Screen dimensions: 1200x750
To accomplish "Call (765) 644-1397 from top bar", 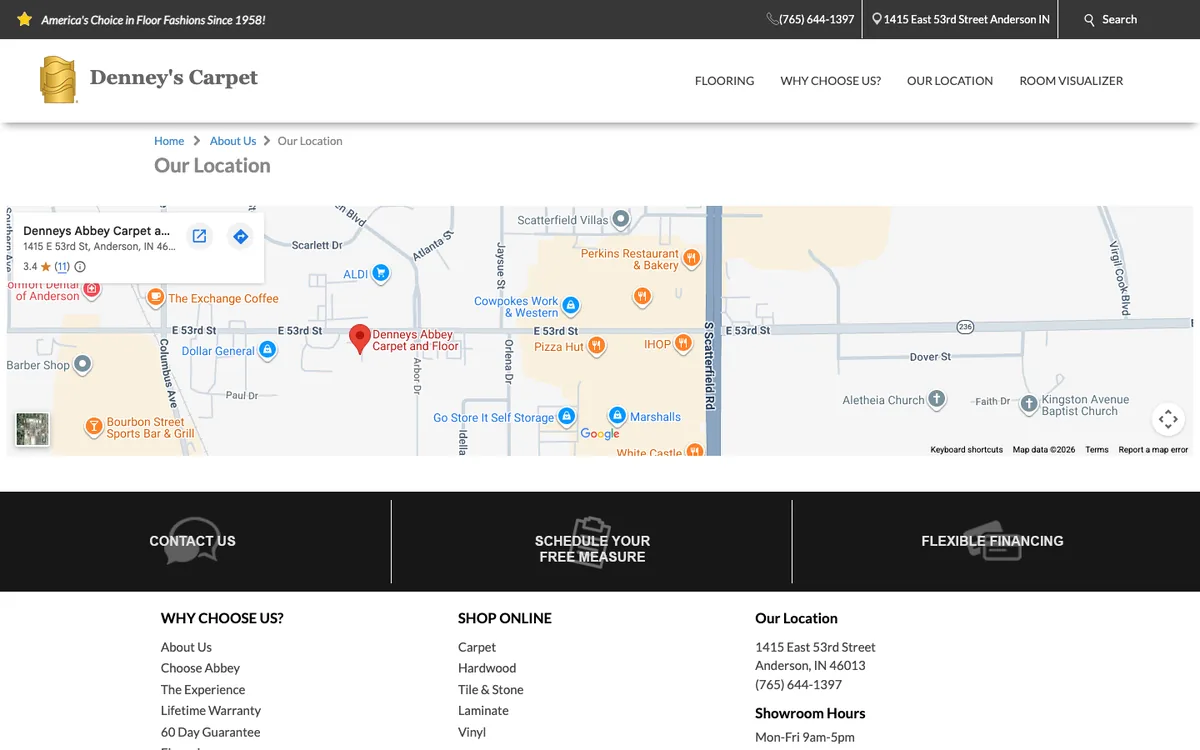I will point(817,19).
